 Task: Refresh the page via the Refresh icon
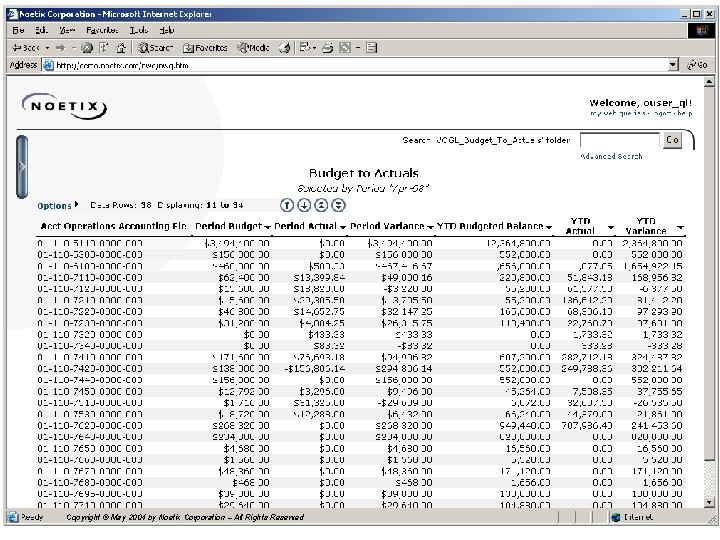104,48
